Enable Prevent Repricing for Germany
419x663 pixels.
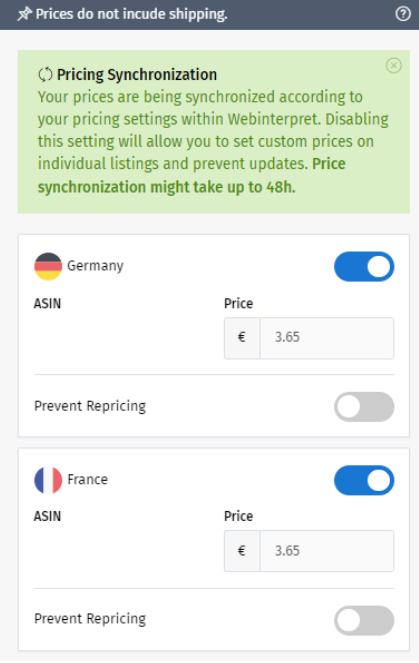(364, 407)
